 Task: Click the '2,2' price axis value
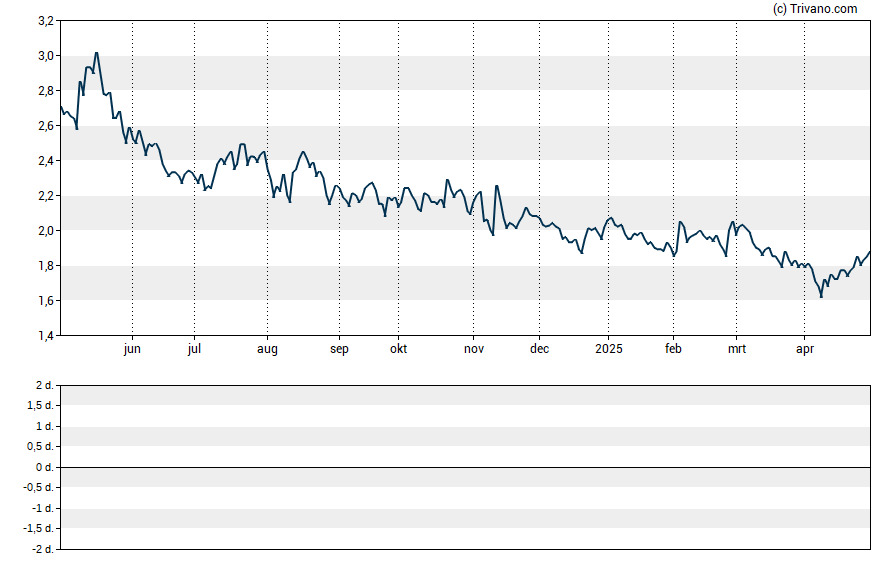46,196
